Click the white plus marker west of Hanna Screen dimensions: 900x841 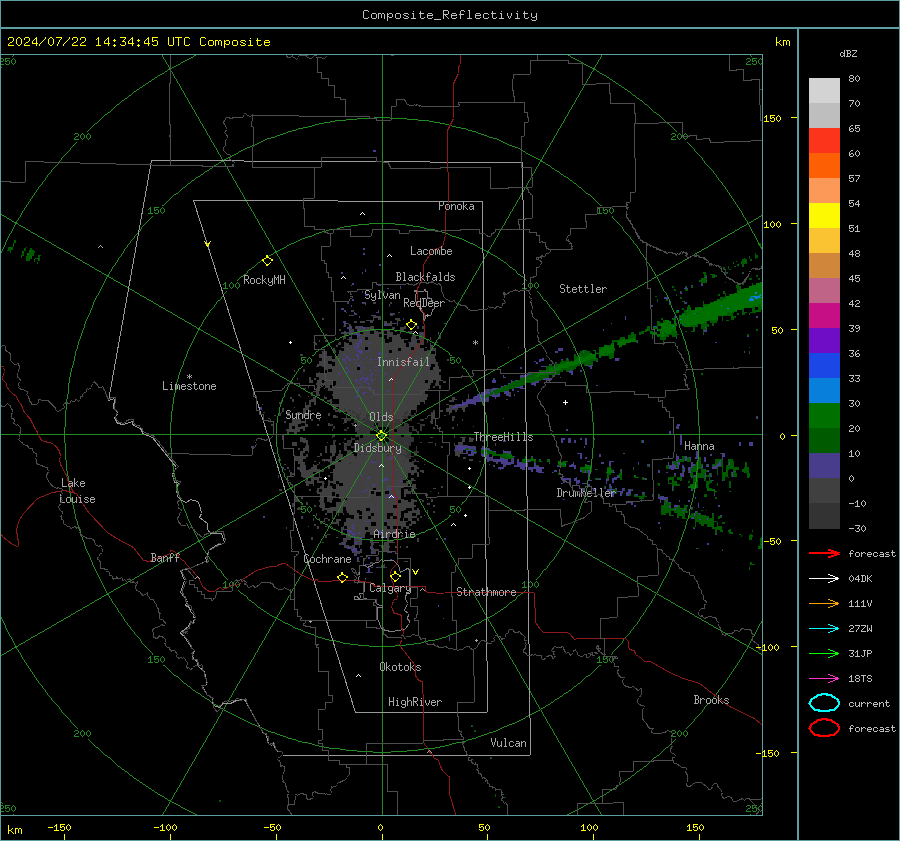coord(565,402)
